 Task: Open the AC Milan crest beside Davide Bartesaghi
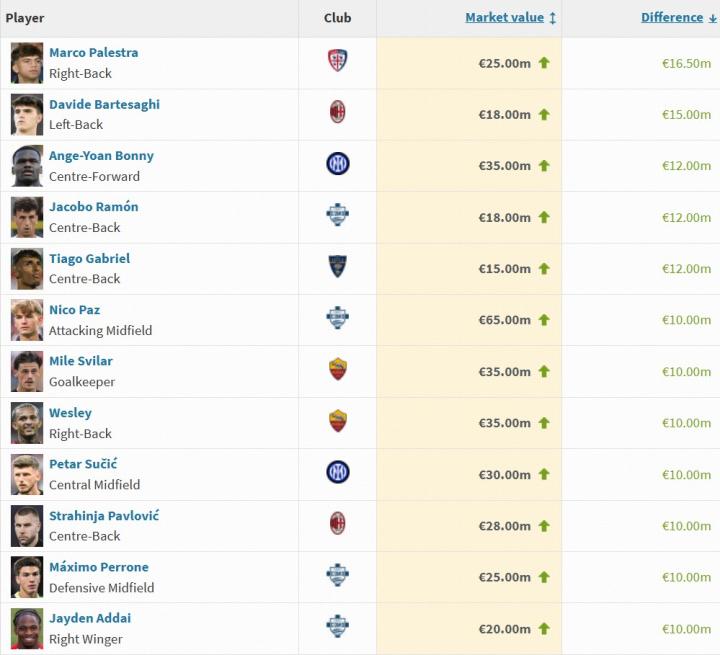coord(337,113)
